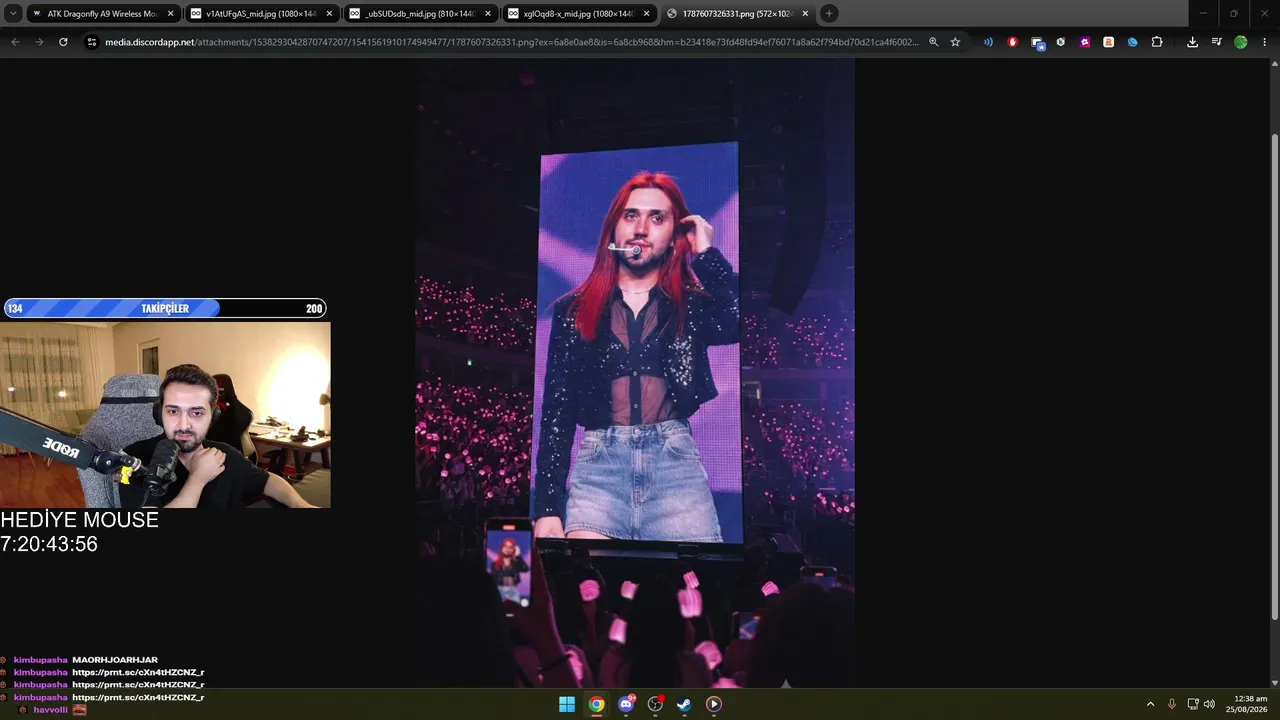Click the streamer webcam overlay
1280x720 pixels.
click(165, 414)
